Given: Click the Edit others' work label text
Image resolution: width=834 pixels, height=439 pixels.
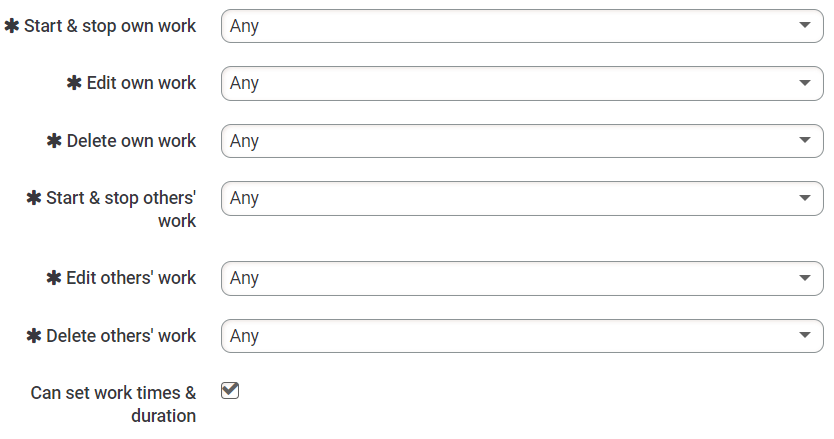Looking at the screenshot, I should 131,278.
